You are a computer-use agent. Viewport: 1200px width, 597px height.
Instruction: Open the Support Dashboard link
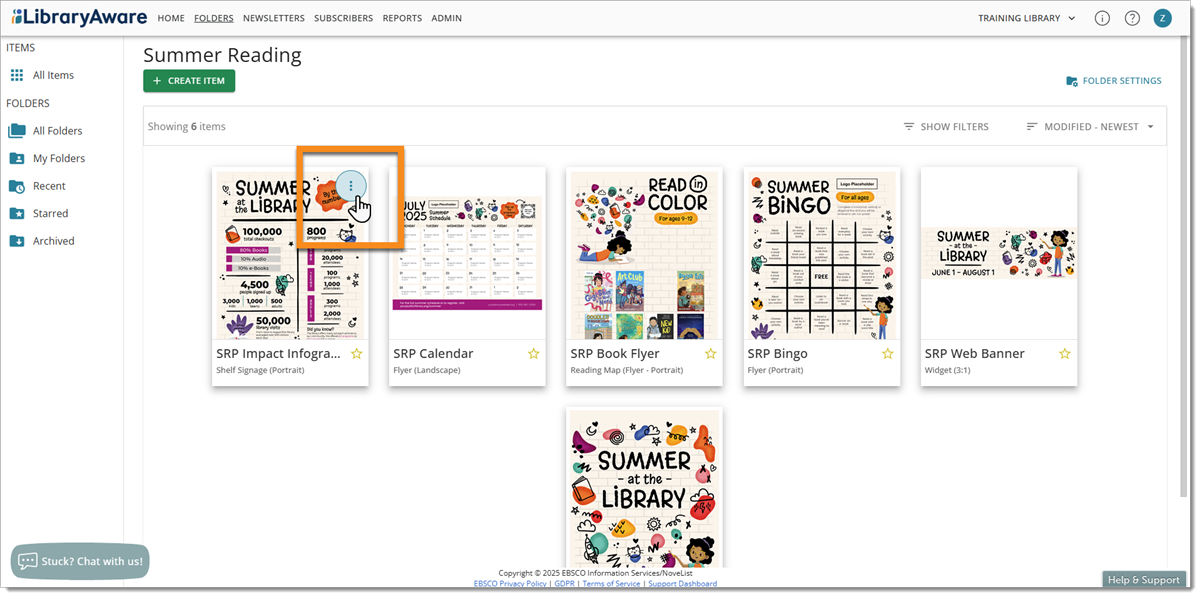pos(682,584)
